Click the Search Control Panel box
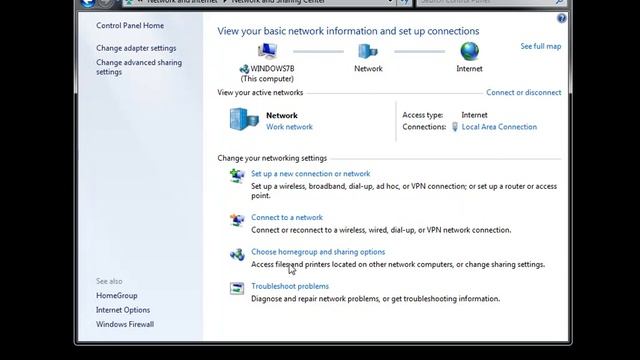 pyautogui.click(x=491, y=2)
